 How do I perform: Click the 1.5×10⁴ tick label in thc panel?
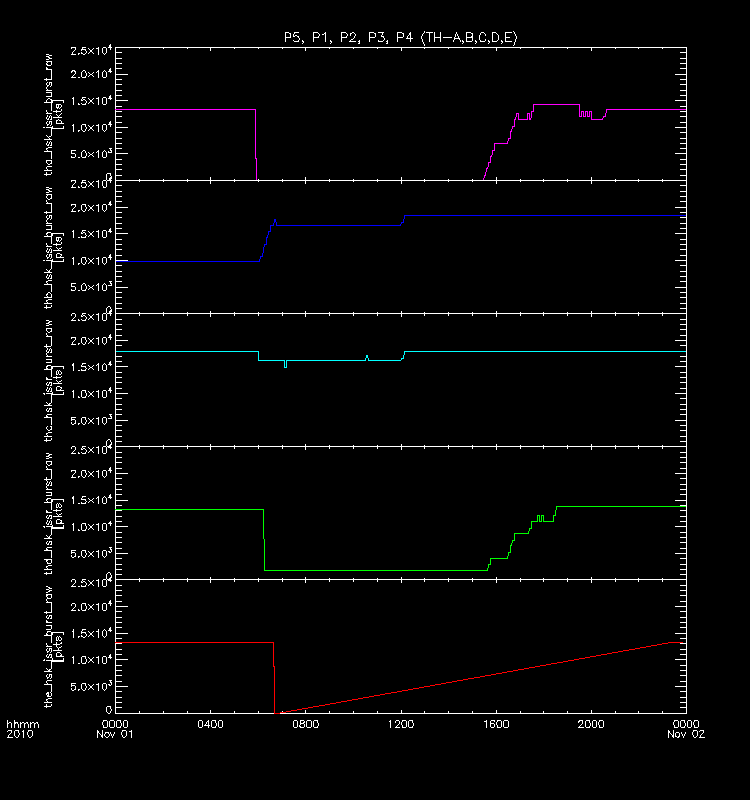(91, 367)
